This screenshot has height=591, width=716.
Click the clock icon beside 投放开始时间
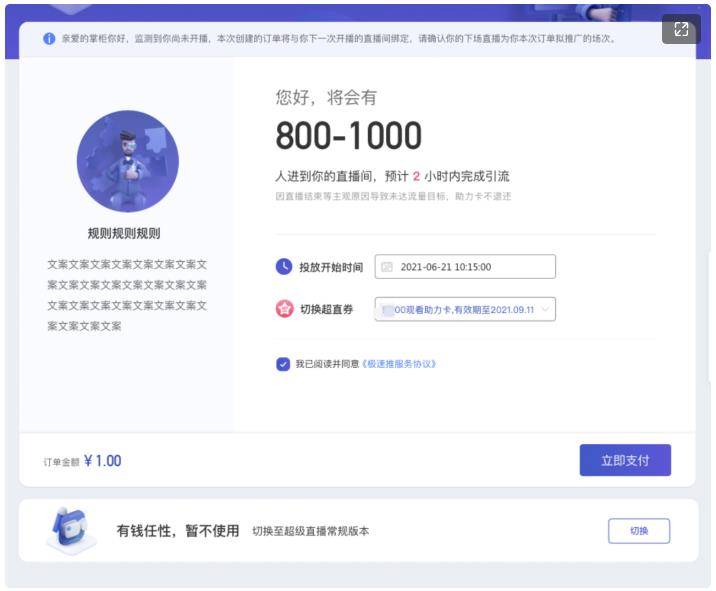click(x=284, y=266)
